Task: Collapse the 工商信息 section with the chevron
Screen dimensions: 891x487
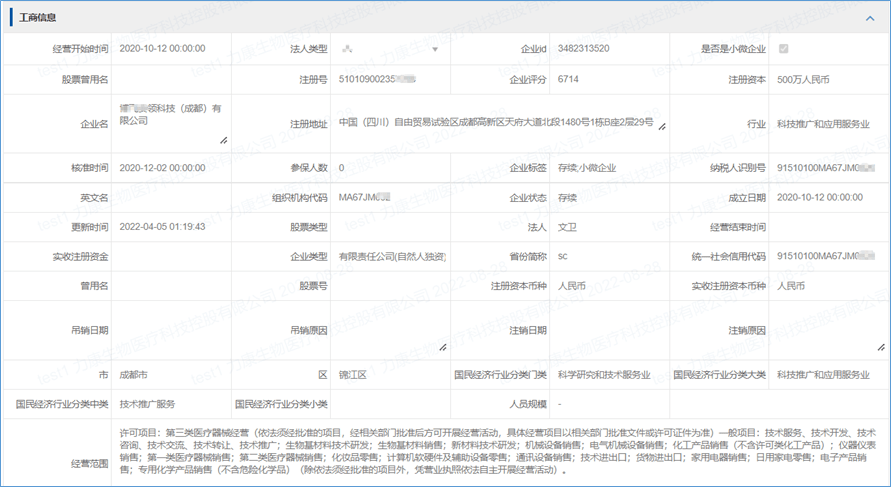Action: (x=870, y=18)
